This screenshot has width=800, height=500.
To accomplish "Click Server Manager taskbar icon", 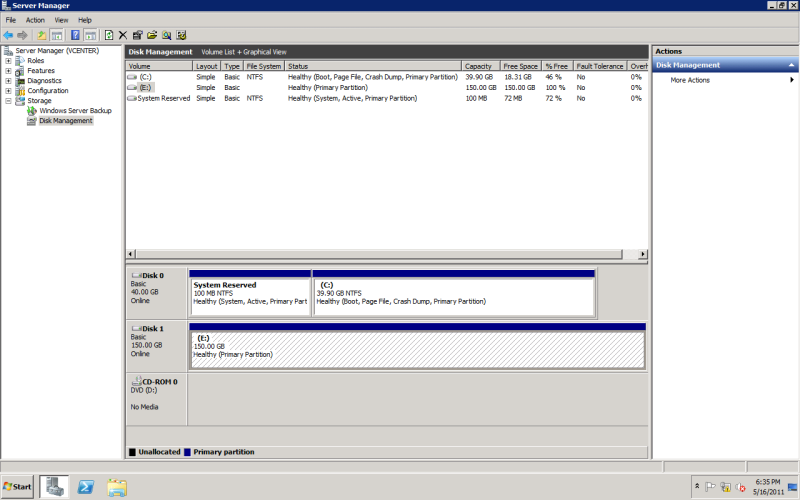I will coord(54,487).
